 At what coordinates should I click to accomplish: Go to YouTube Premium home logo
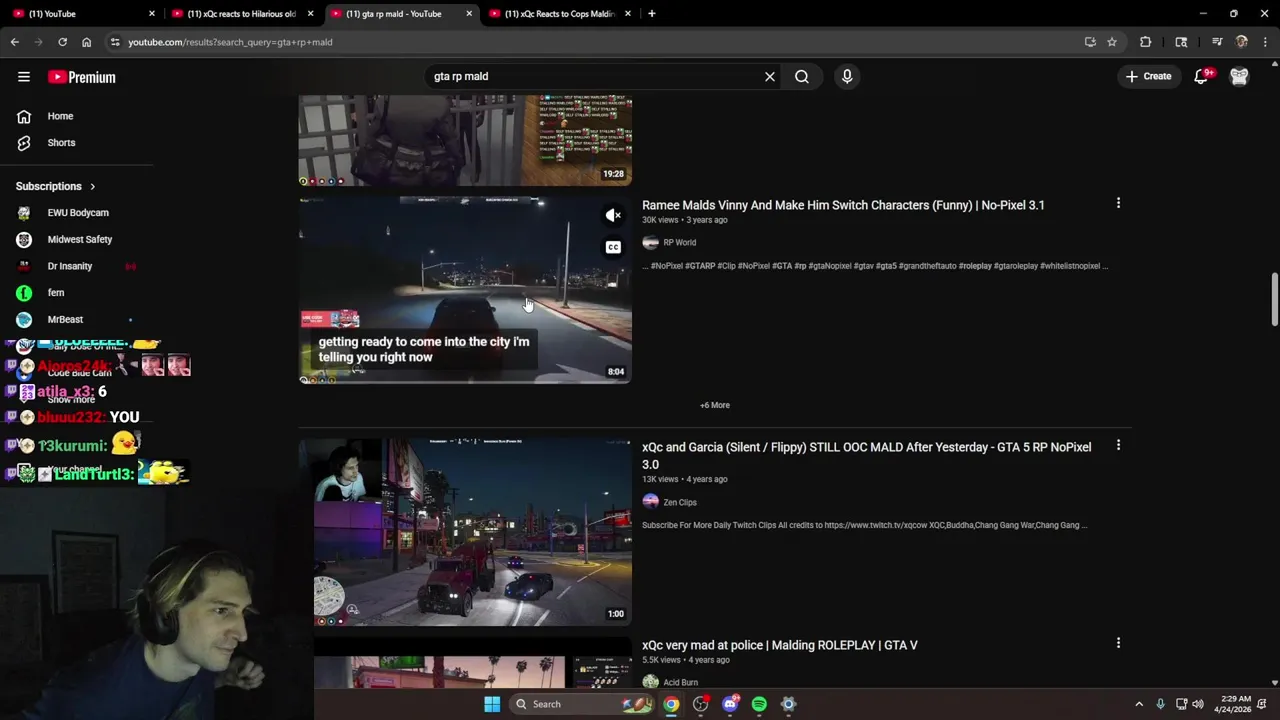(82, 77)
